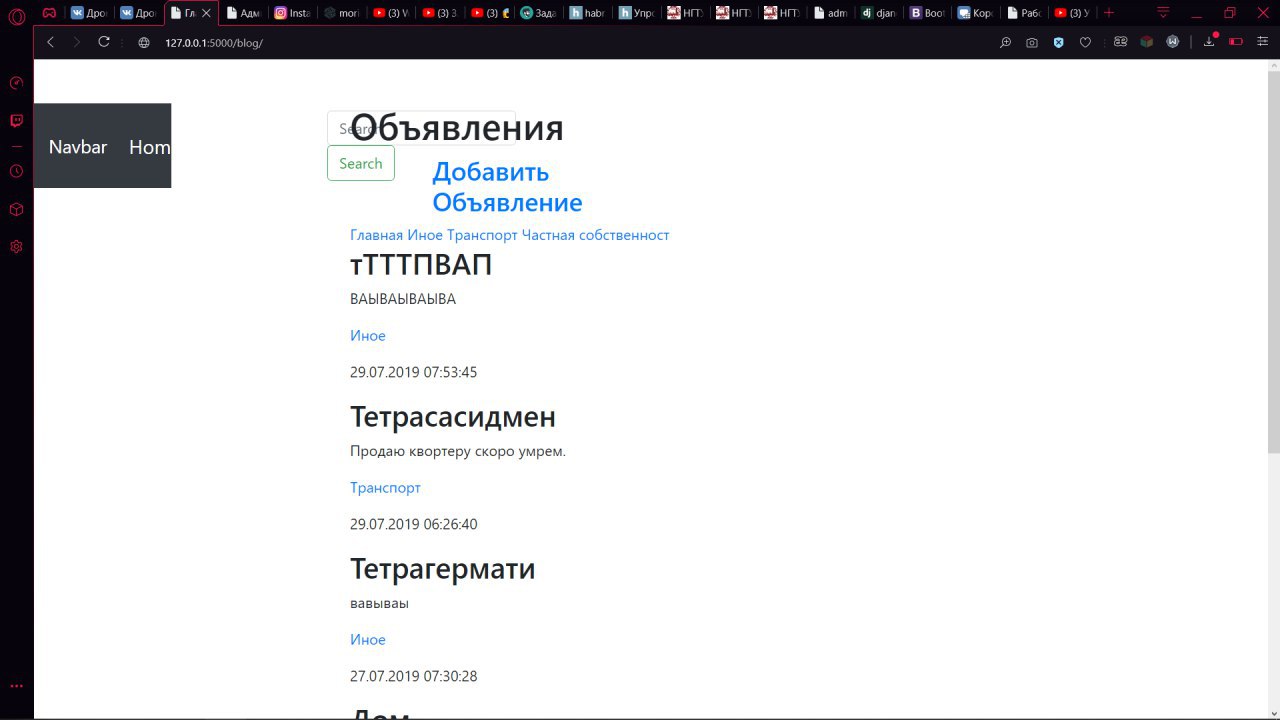Open Extensions cube icon in sidebar

click(16, 209)
